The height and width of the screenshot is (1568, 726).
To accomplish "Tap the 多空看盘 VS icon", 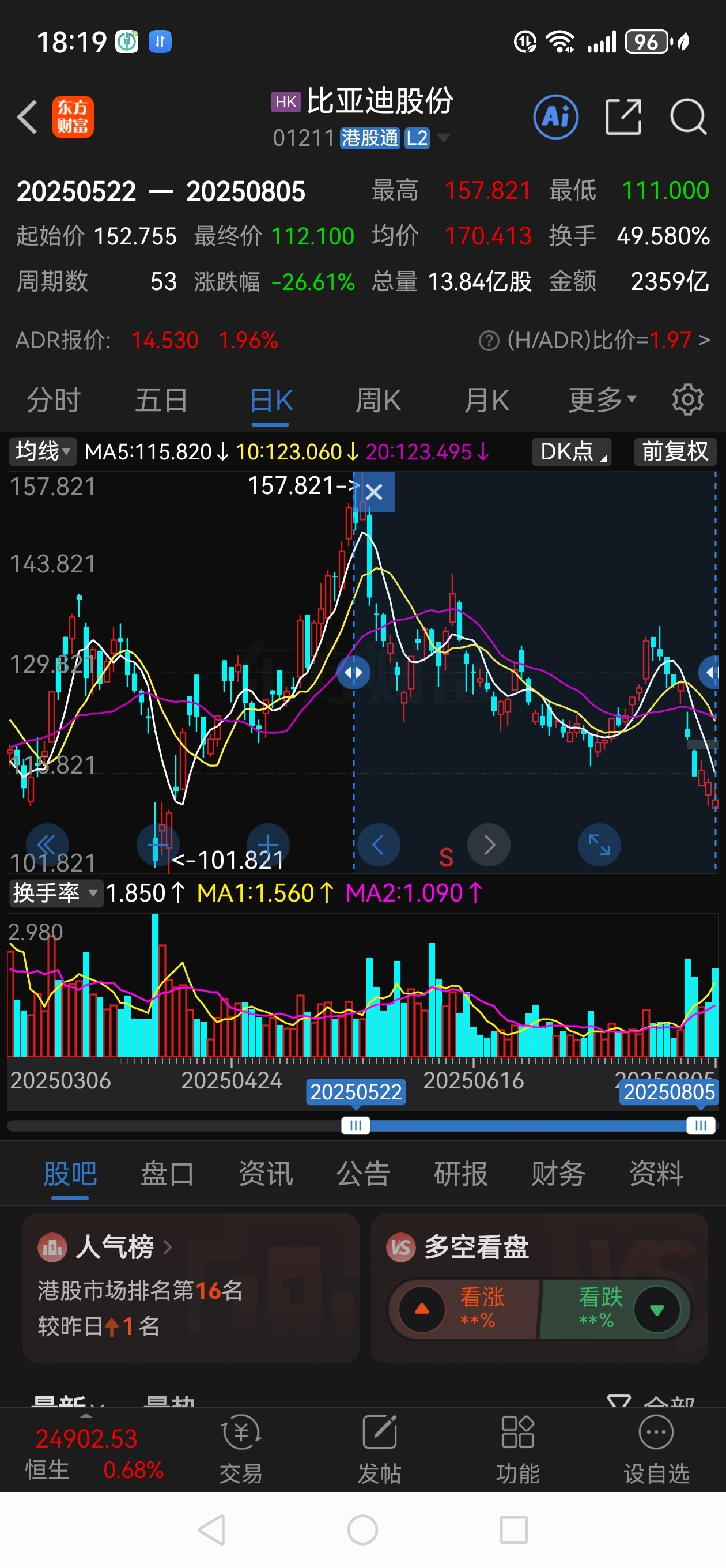I will point(400,1247).
